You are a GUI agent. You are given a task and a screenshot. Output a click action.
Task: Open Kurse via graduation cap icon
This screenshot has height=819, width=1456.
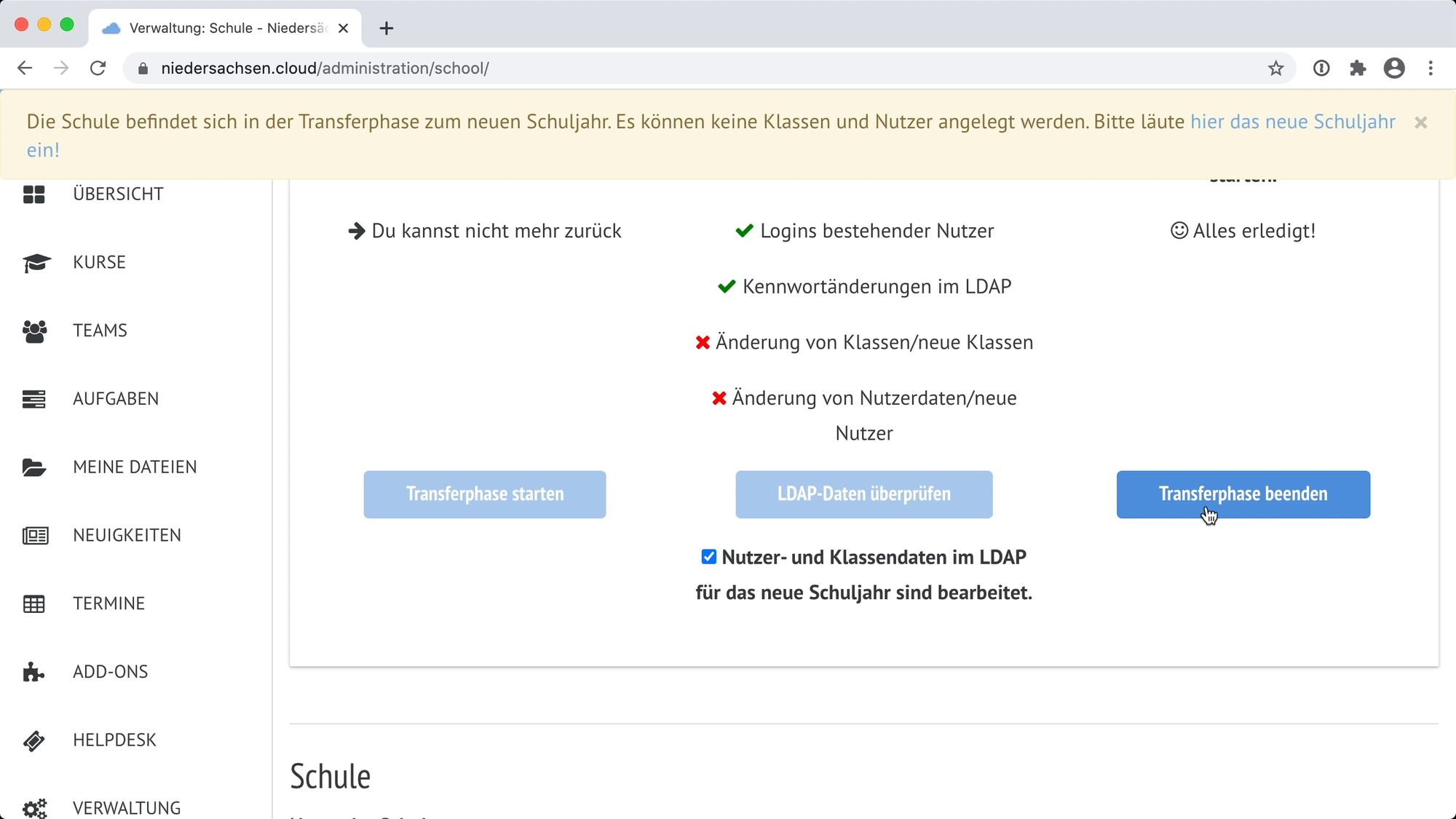(36, 263)
